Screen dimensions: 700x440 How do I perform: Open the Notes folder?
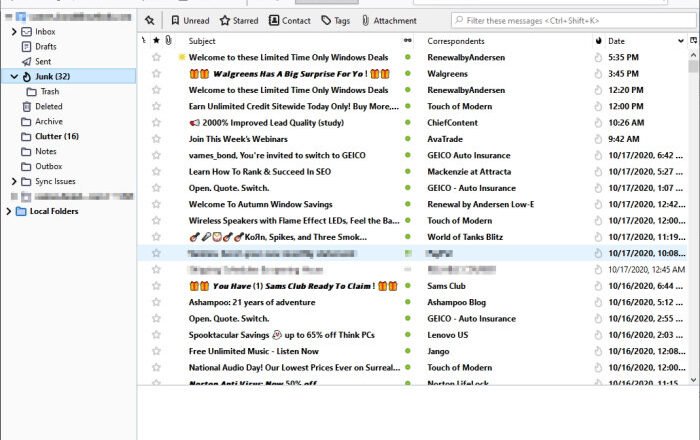tap(46, 151)
